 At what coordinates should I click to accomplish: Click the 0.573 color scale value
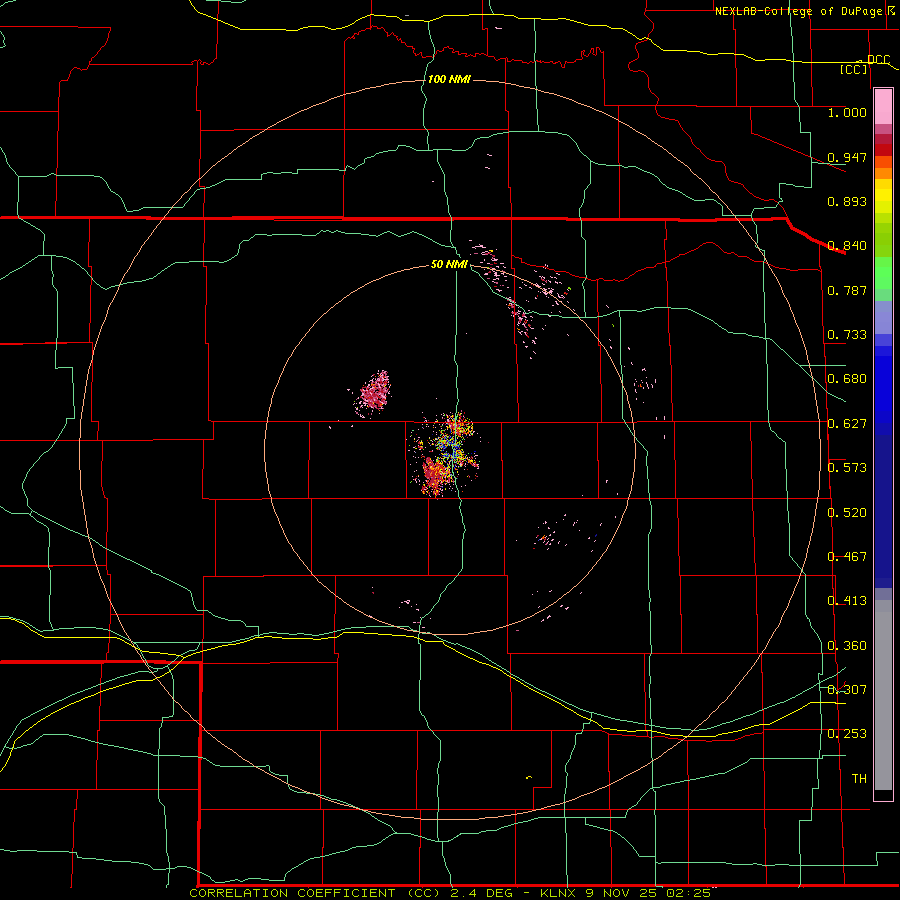point(847,468)
